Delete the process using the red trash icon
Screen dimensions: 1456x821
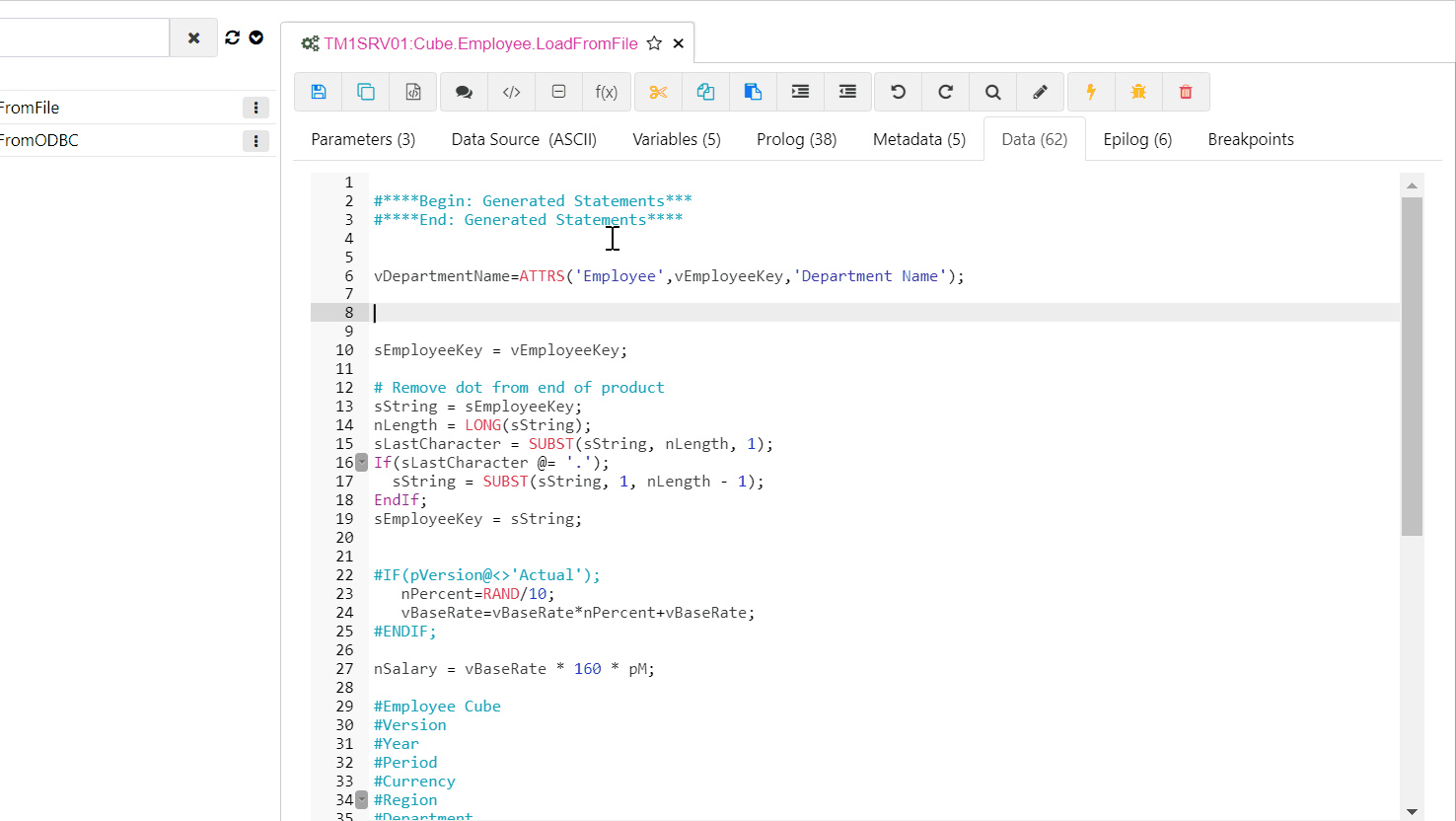tap(1186, 91)
